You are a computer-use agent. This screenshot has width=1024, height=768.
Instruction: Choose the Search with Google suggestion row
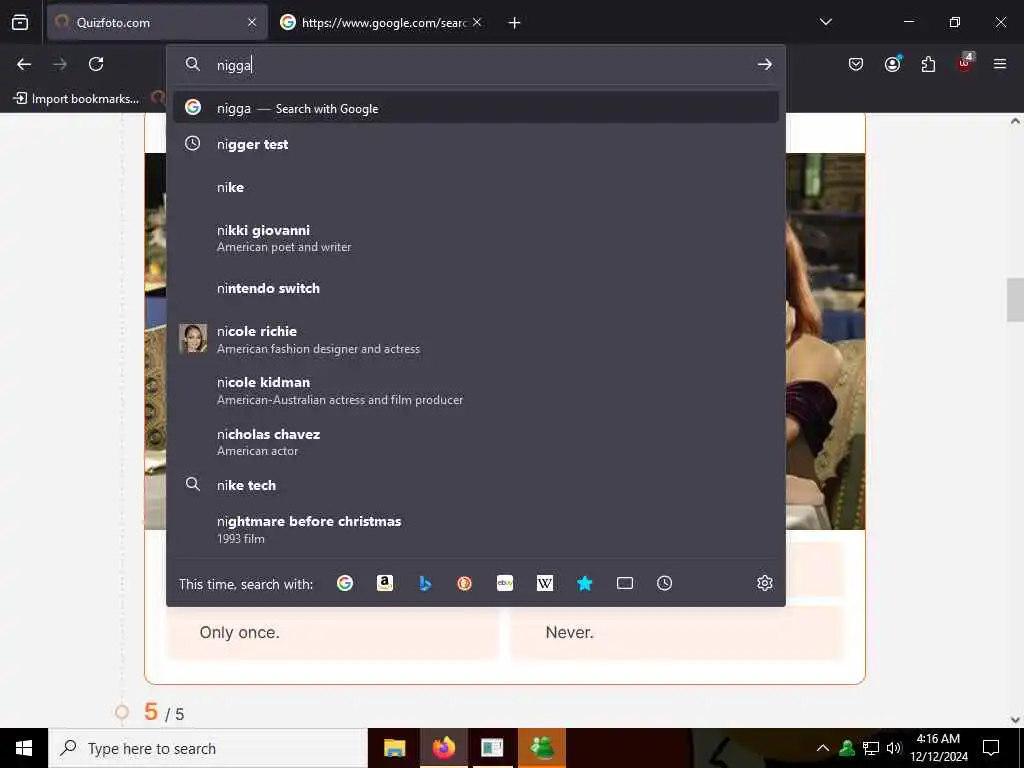click(x=476, y=108)
